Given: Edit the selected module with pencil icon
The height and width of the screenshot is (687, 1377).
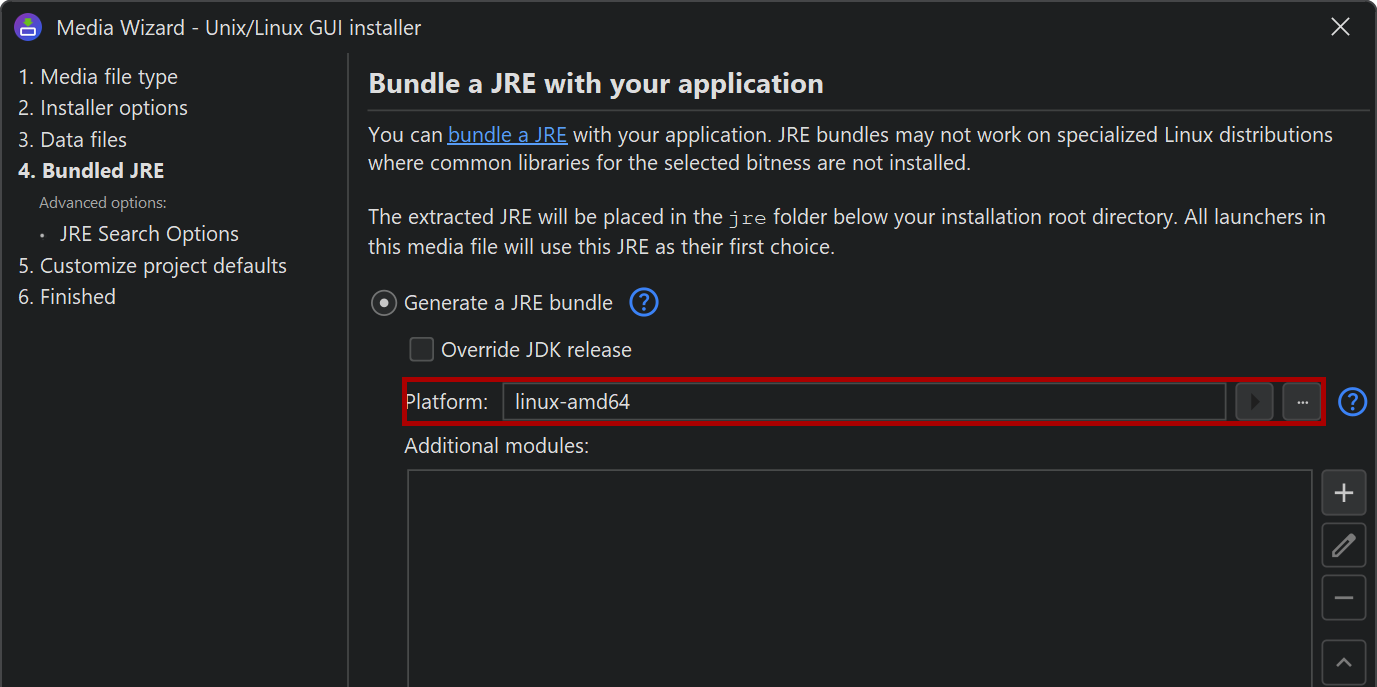Looking at the screenshot, I should (1343, 545).
